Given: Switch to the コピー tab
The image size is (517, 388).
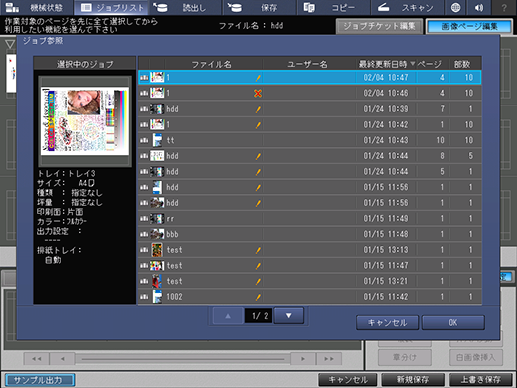Looking at the screenshot, I should click(x=333, y=7).
